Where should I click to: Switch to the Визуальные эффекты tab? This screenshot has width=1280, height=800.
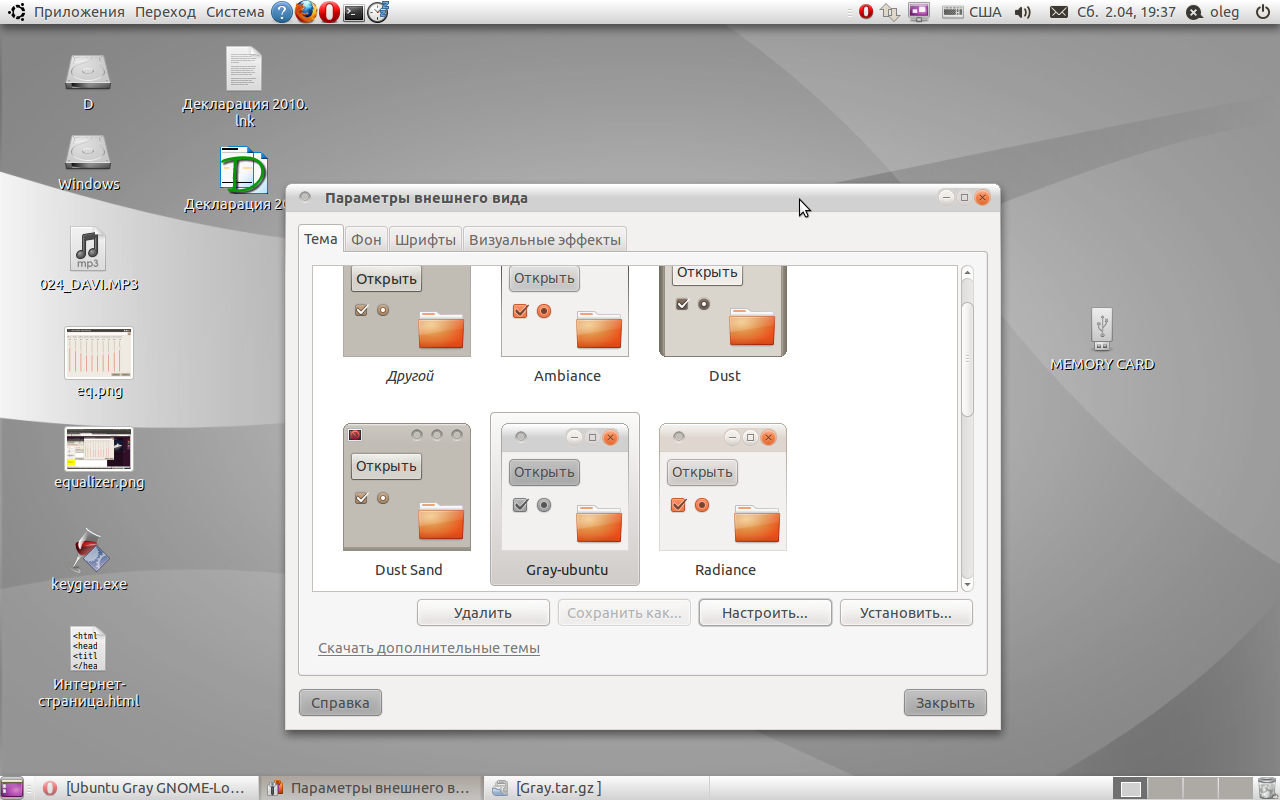546,240
